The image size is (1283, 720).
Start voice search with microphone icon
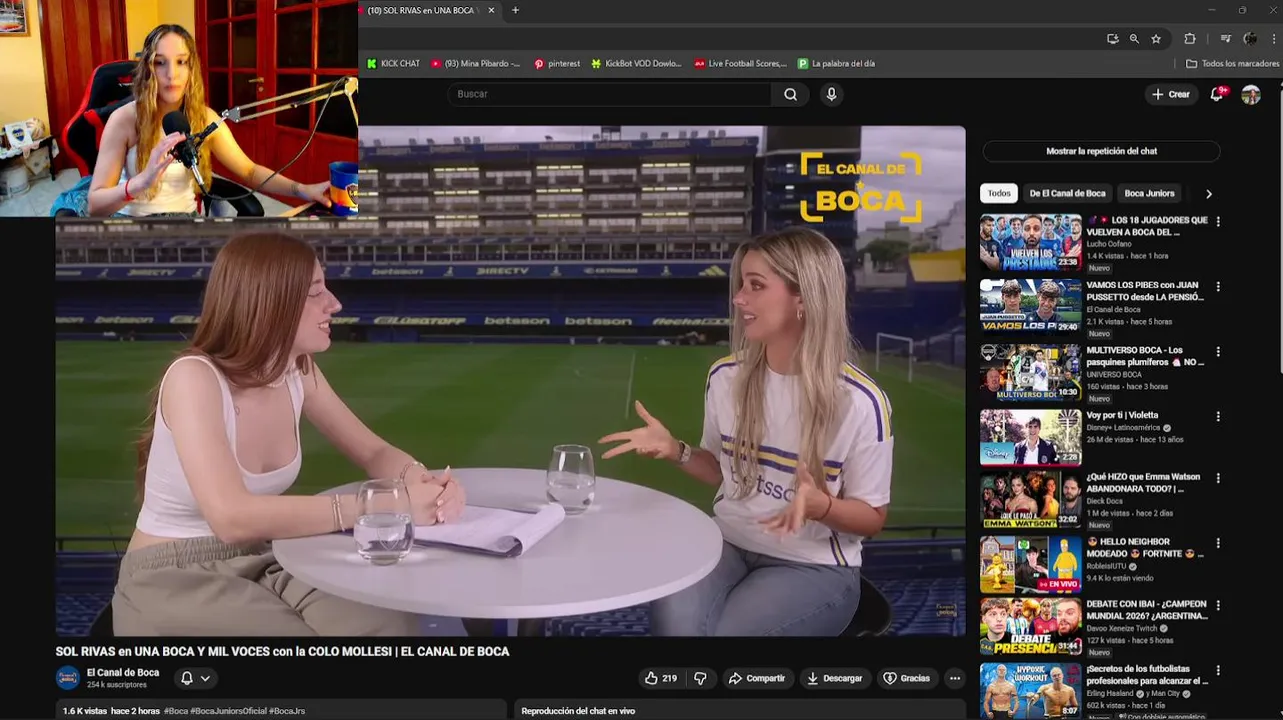(x=831, y=94)
